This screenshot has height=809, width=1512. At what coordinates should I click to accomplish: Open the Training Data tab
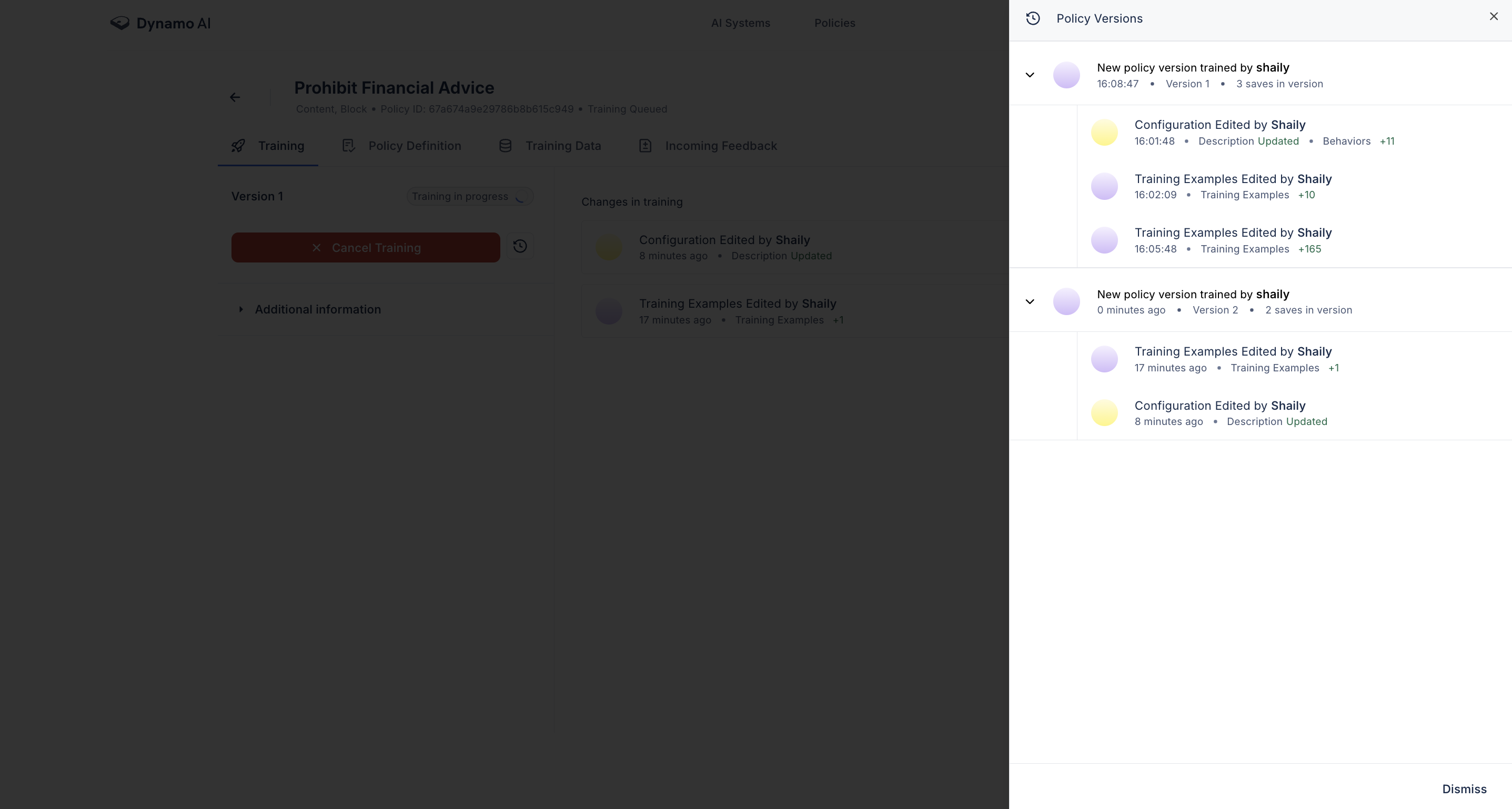click(x=550, y=146)
